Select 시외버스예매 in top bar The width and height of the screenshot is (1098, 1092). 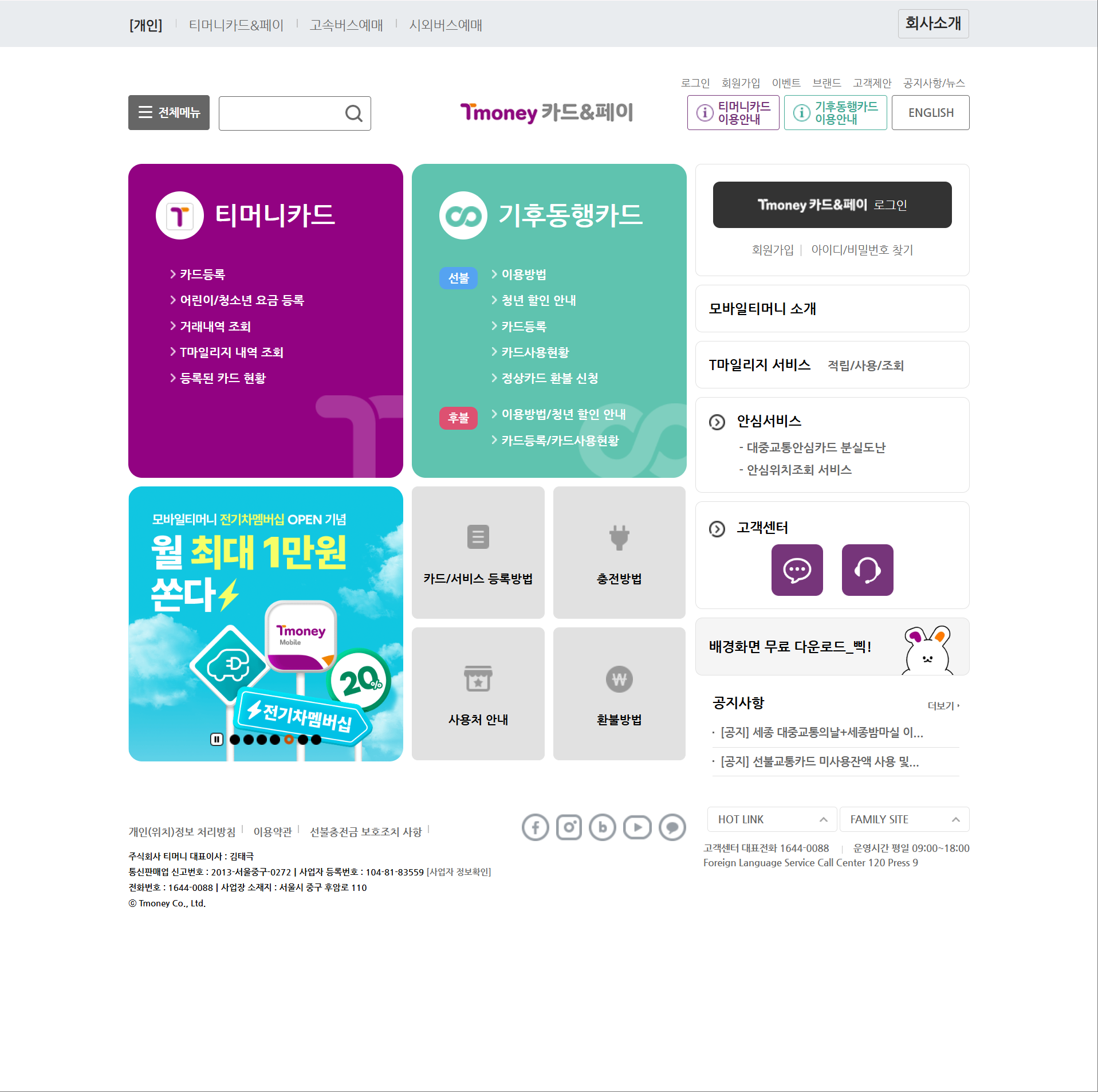click(446, 25)
